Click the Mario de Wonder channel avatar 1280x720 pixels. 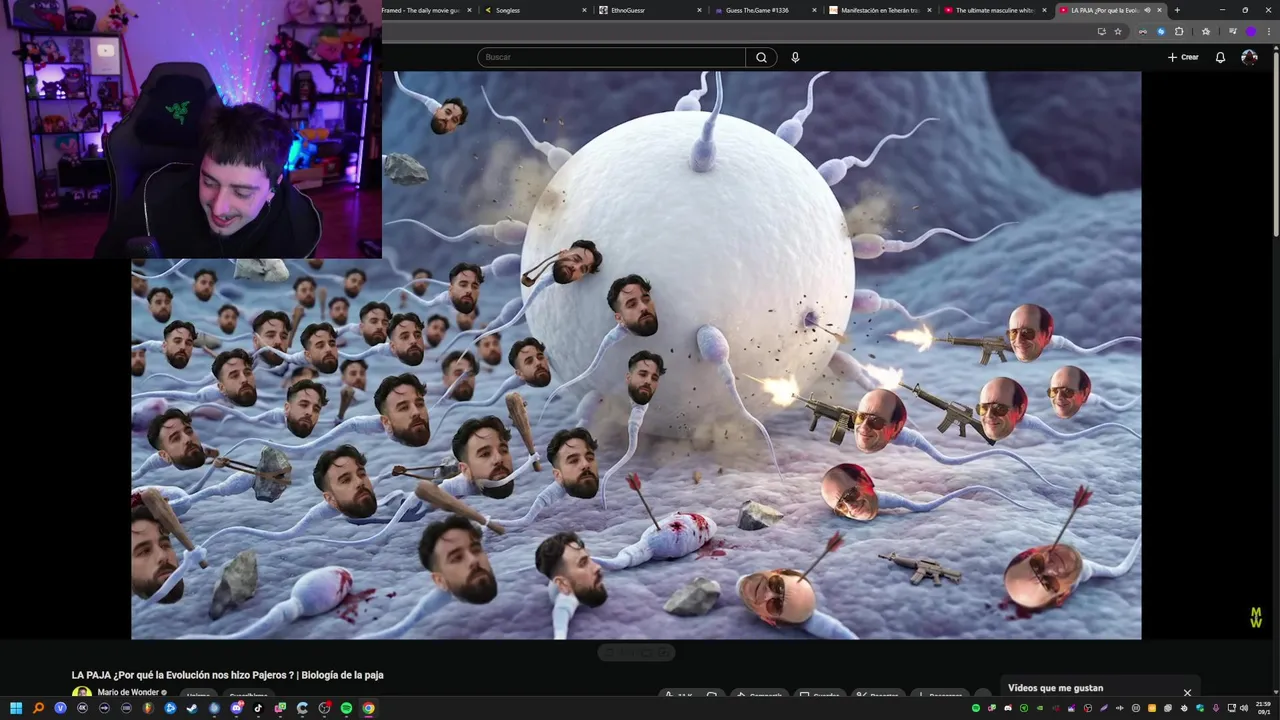click(x=81, y=693)
